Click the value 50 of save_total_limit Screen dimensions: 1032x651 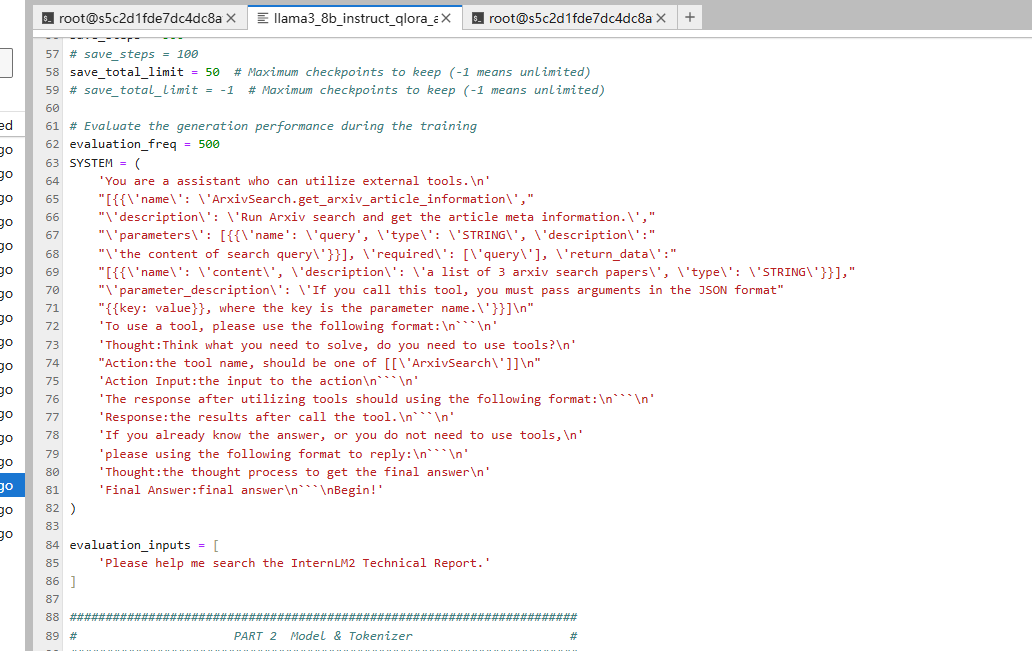point(213,72)
